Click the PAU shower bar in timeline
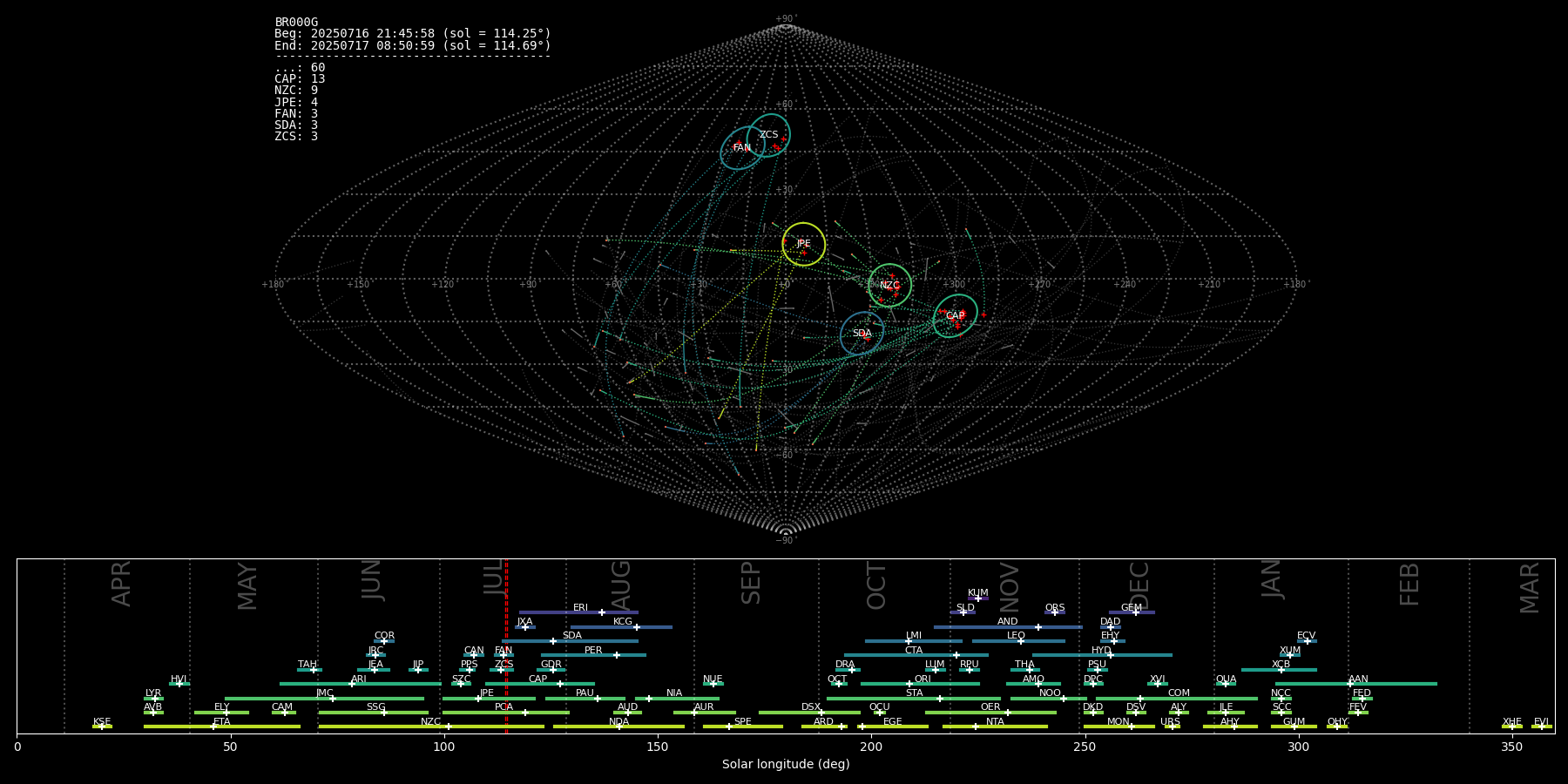Viewport: 1568px width, 784px height. (585, 698)
